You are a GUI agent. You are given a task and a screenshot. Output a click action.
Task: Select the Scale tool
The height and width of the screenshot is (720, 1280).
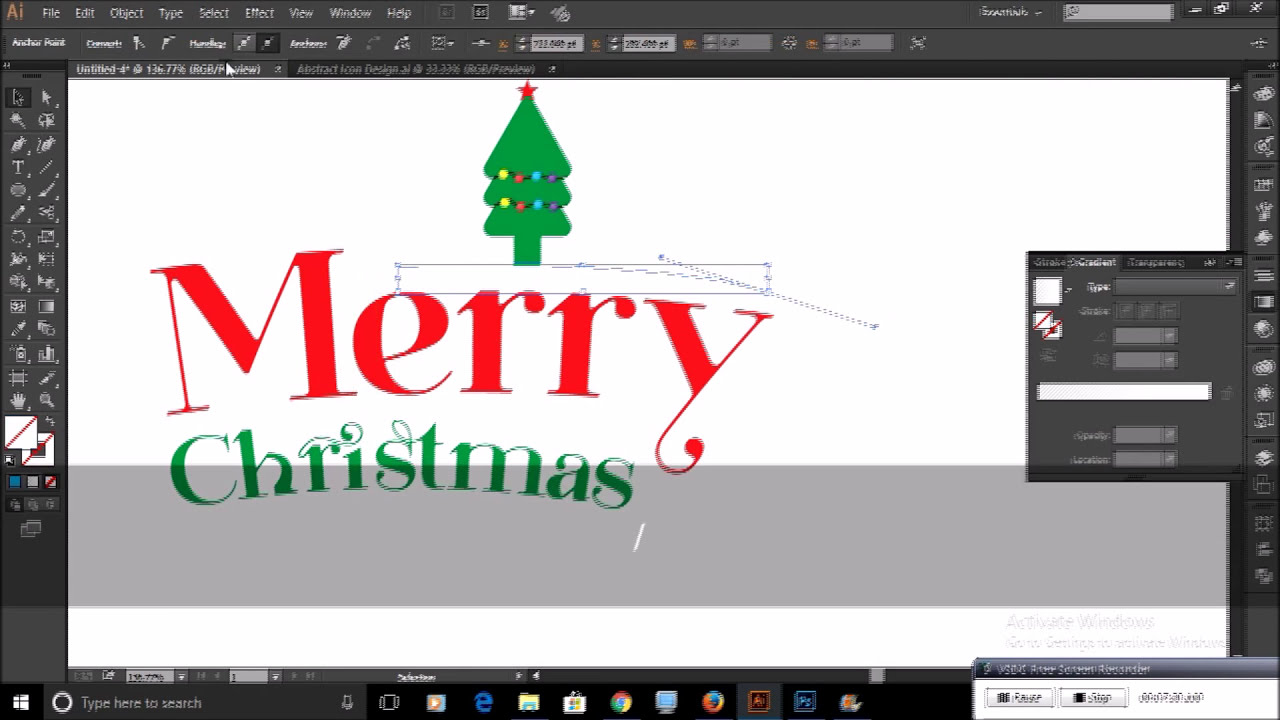pyautogui.click(x=46, y=237)
